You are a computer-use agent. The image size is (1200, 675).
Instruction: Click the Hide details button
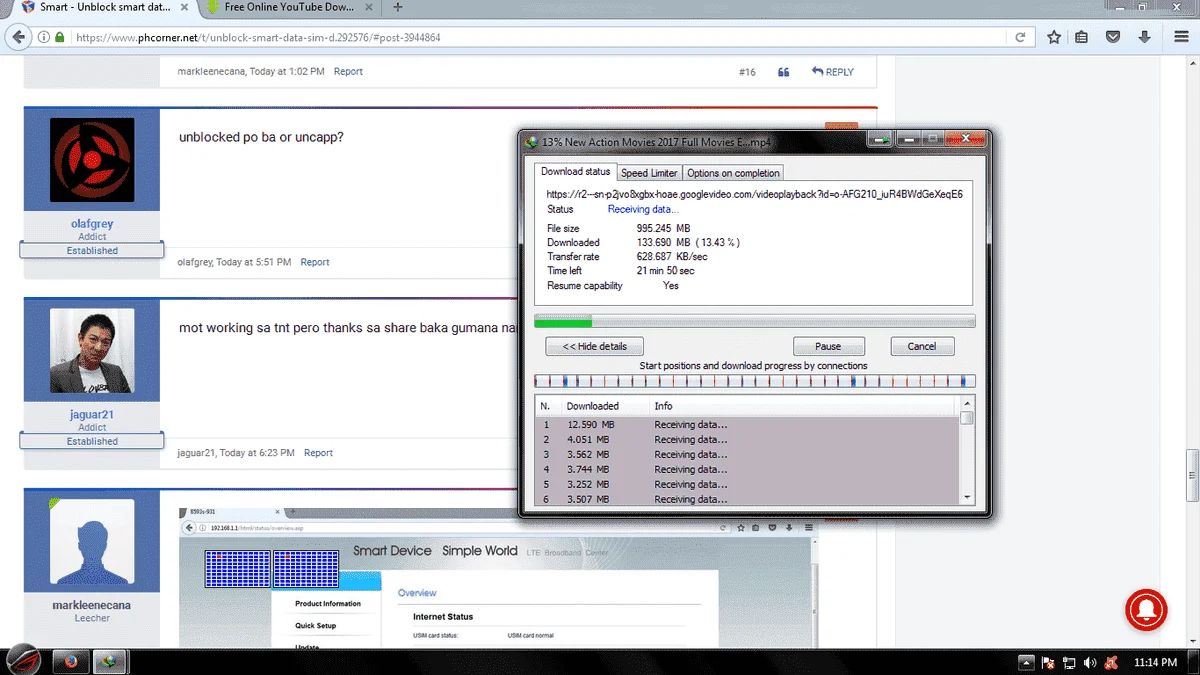[594, 346]
